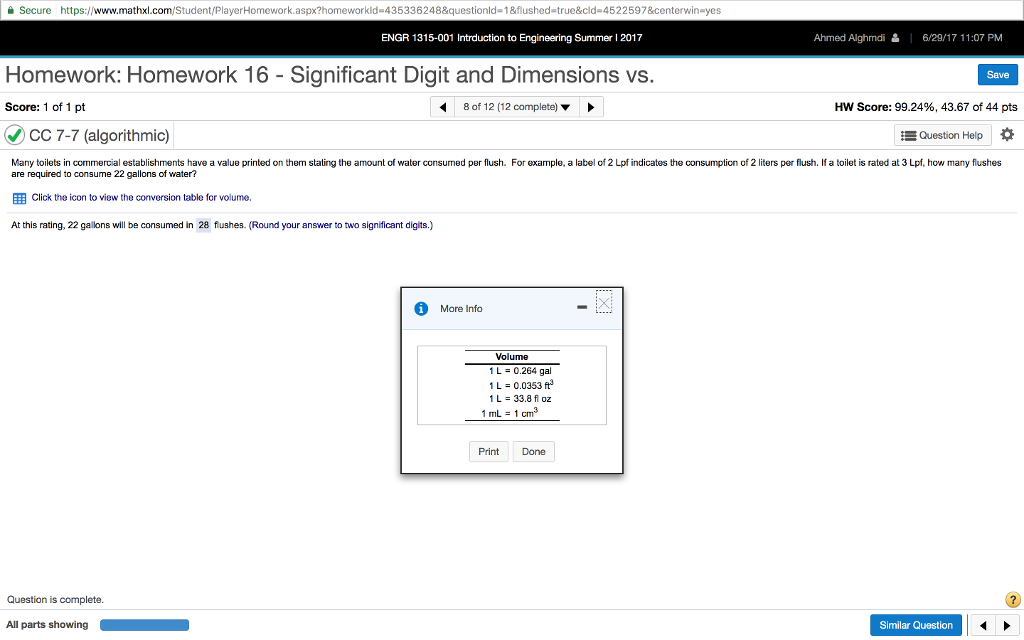Click the bottom-right next arrow
Image resolution: width=1024 pixels, height=640 pixels.
pyautogui.click(x=1004, y=626)
